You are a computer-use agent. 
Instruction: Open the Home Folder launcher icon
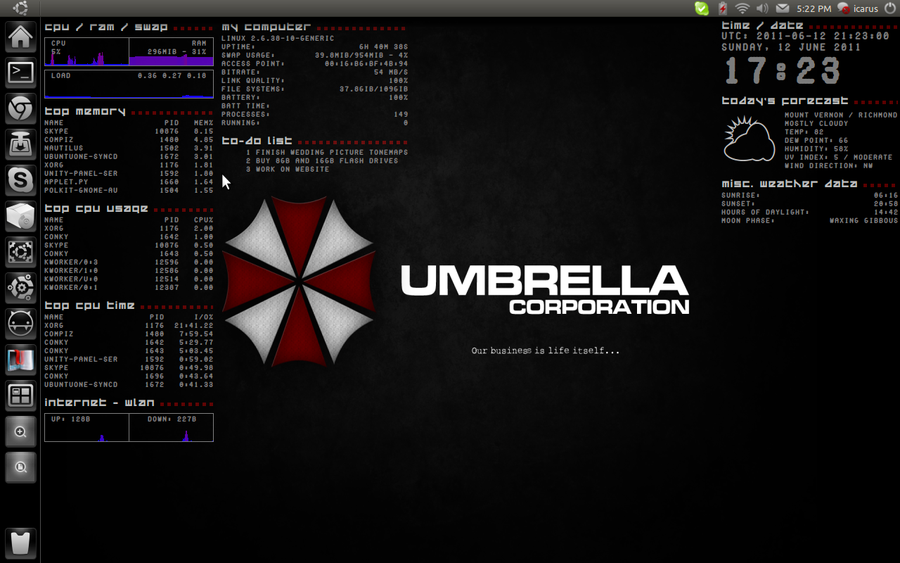click(20, 37)
